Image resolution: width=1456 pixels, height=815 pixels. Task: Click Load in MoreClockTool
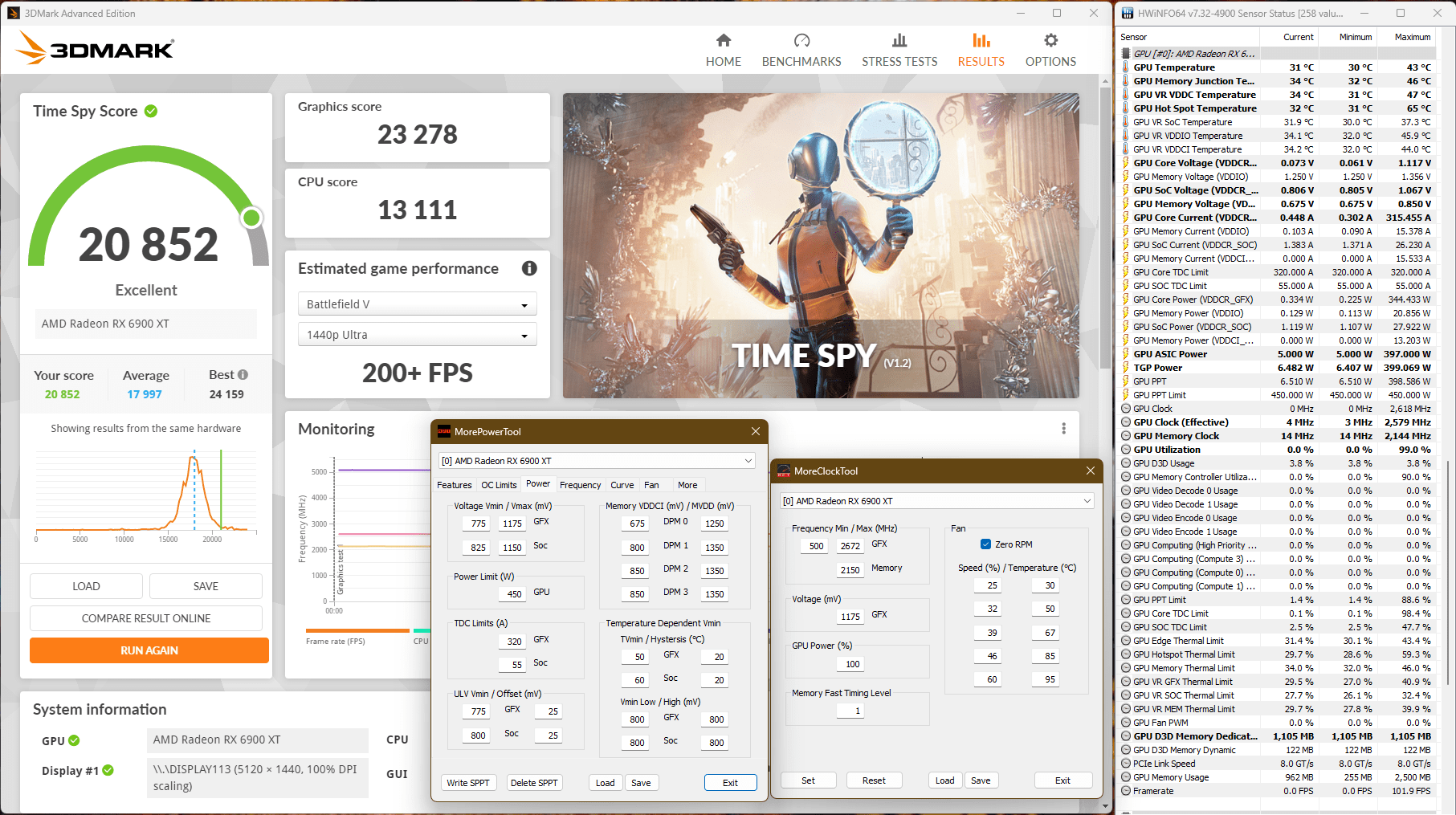click(x=945, y=780)
